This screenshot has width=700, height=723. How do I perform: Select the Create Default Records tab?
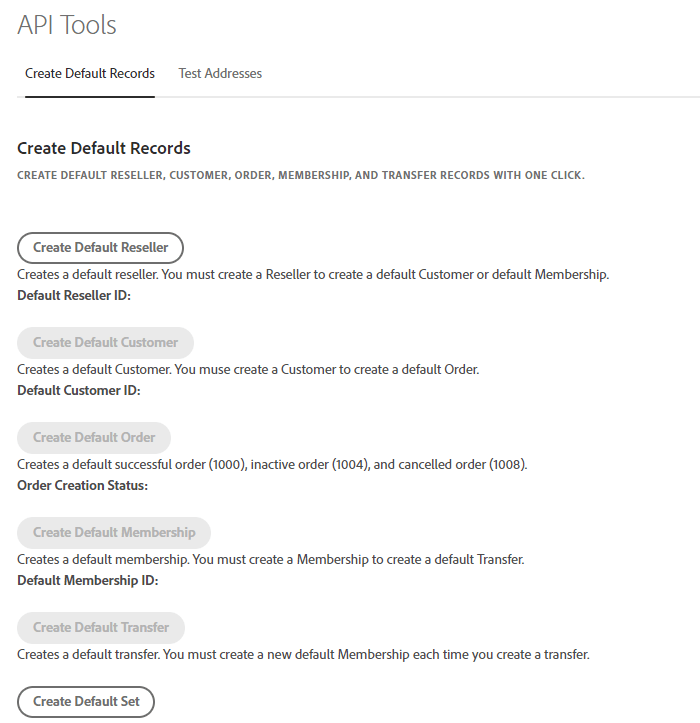(x=90, y=74)
